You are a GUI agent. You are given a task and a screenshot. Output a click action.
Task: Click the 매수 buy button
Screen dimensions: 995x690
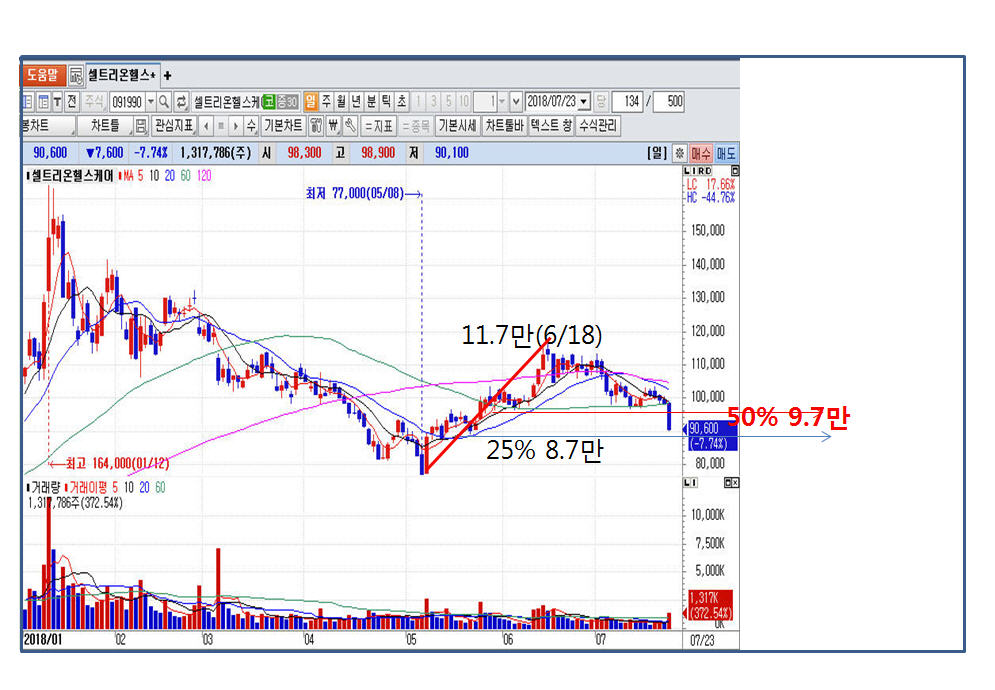(701, 153)
